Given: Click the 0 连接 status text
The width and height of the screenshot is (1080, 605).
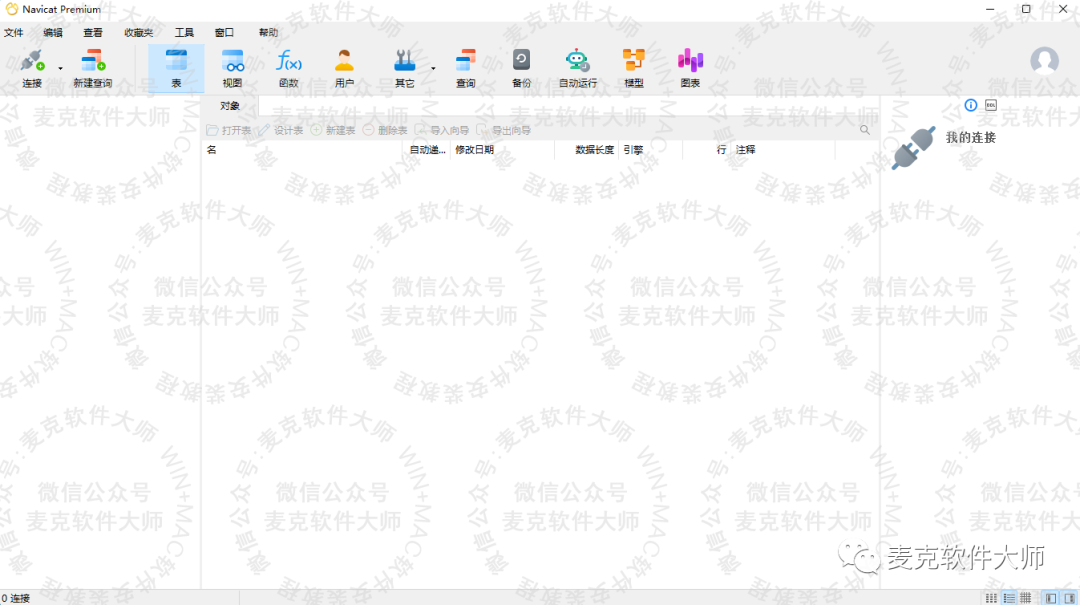Looking at the screenshot, I should 16,598.
